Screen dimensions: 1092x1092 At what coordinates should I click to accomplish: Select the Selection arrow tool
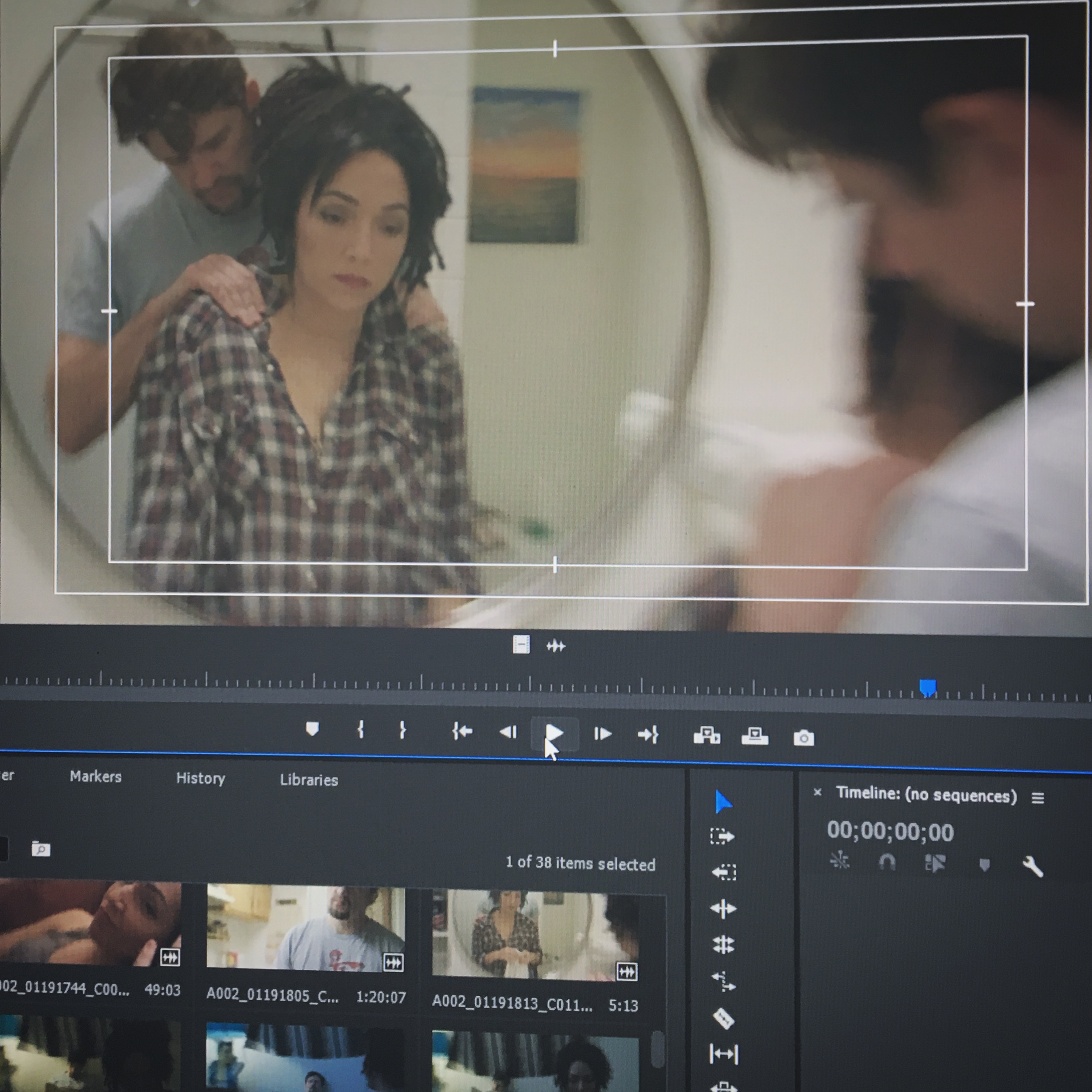[723, 801]
